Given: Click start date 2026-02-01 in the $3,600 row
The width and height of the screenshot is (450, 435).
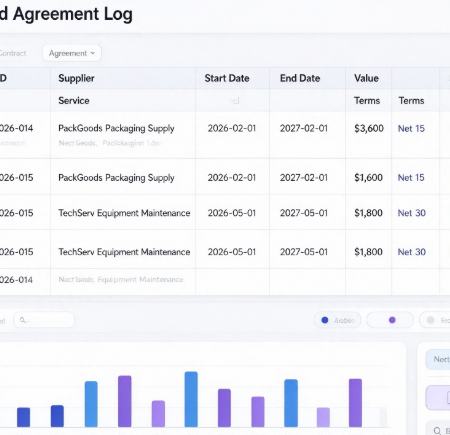Looking at the screenshot, I should pos(232,128).
